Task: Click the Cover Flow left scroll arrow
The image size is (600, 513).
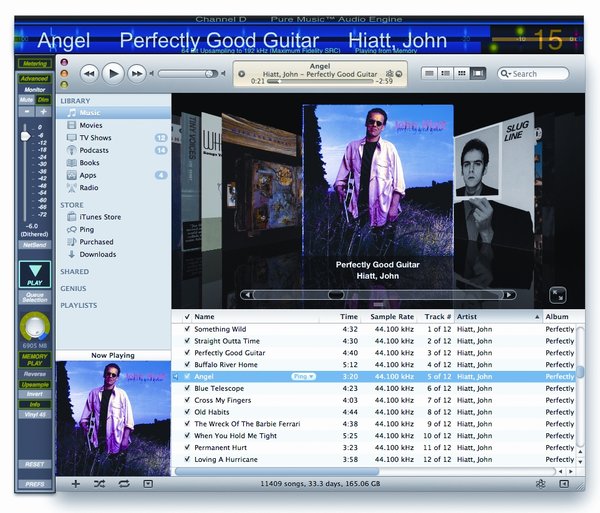Action: click(x=247, y=295)
